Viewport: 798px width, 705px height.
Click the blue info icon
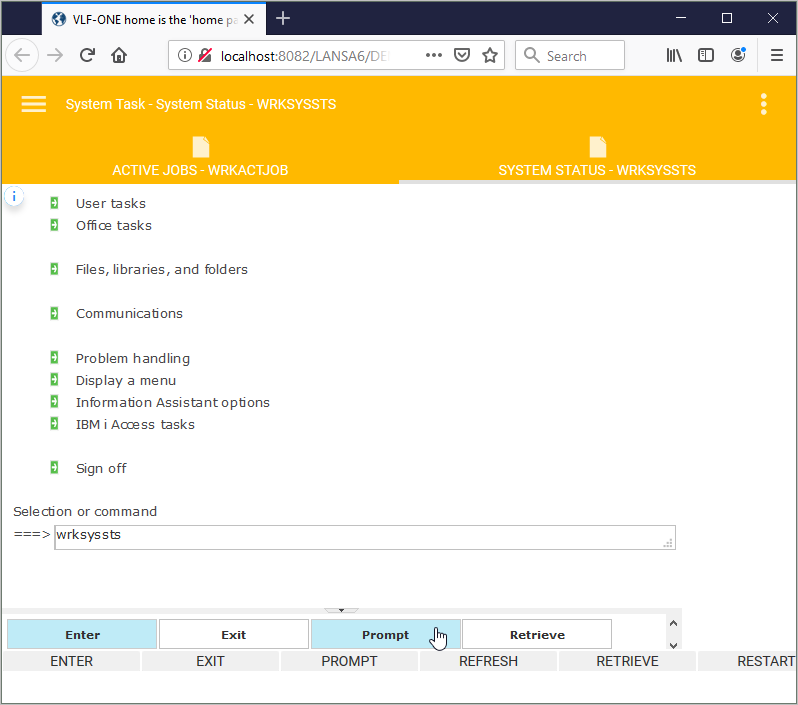pyautogui.click(x=14, y=197)
